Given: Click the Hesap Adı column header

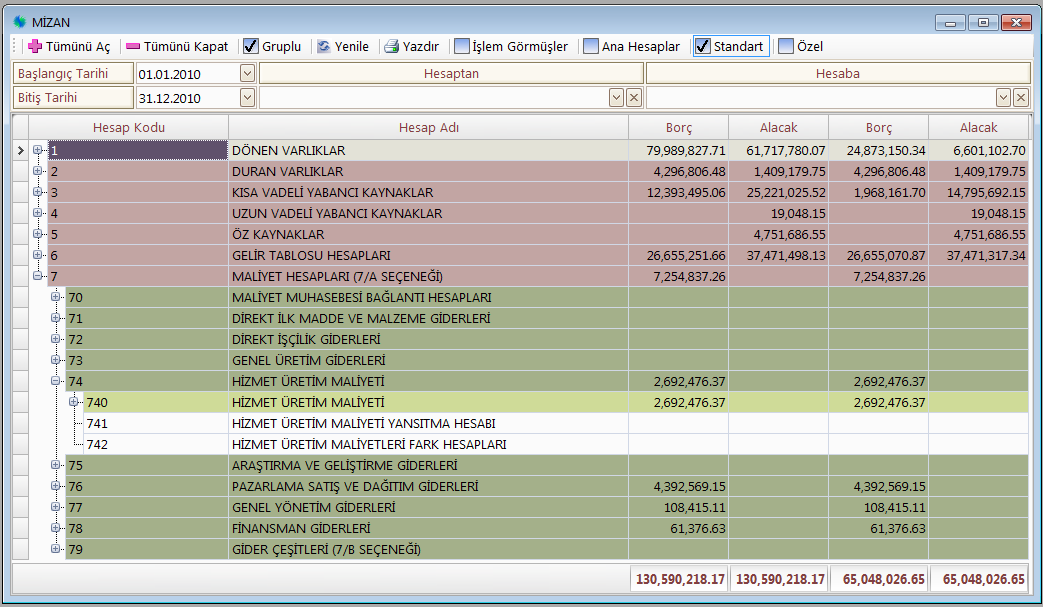Looking at the screenshot, I should coord(428,128).
